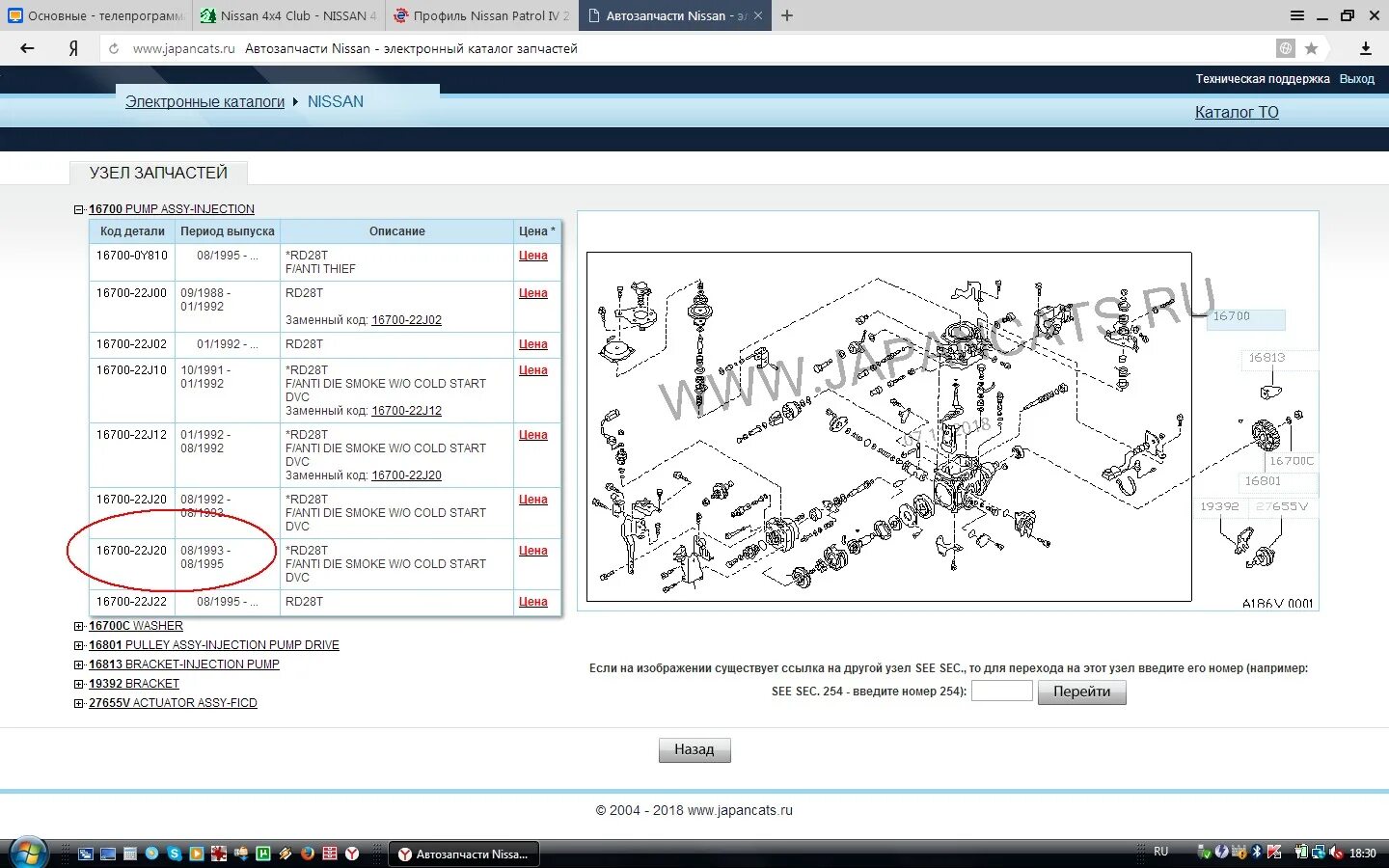Bookmark the page with the star icon
Screen dimensions: 1389x868
1311,48
